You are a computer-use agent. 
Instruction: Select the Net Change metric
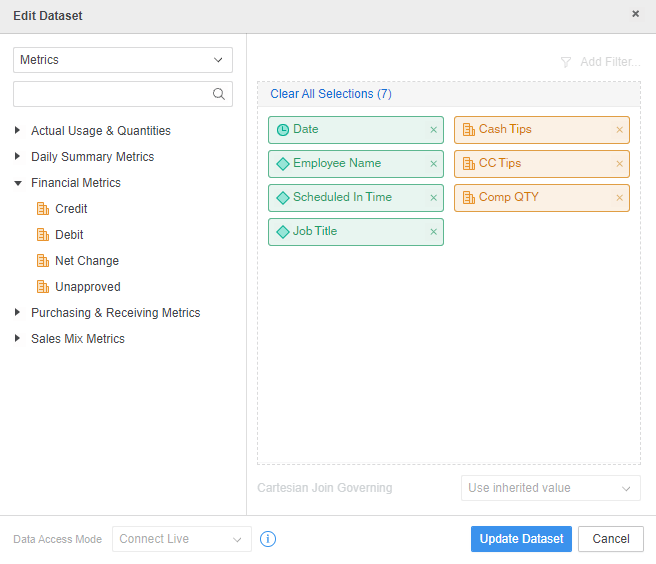[87, 261]
